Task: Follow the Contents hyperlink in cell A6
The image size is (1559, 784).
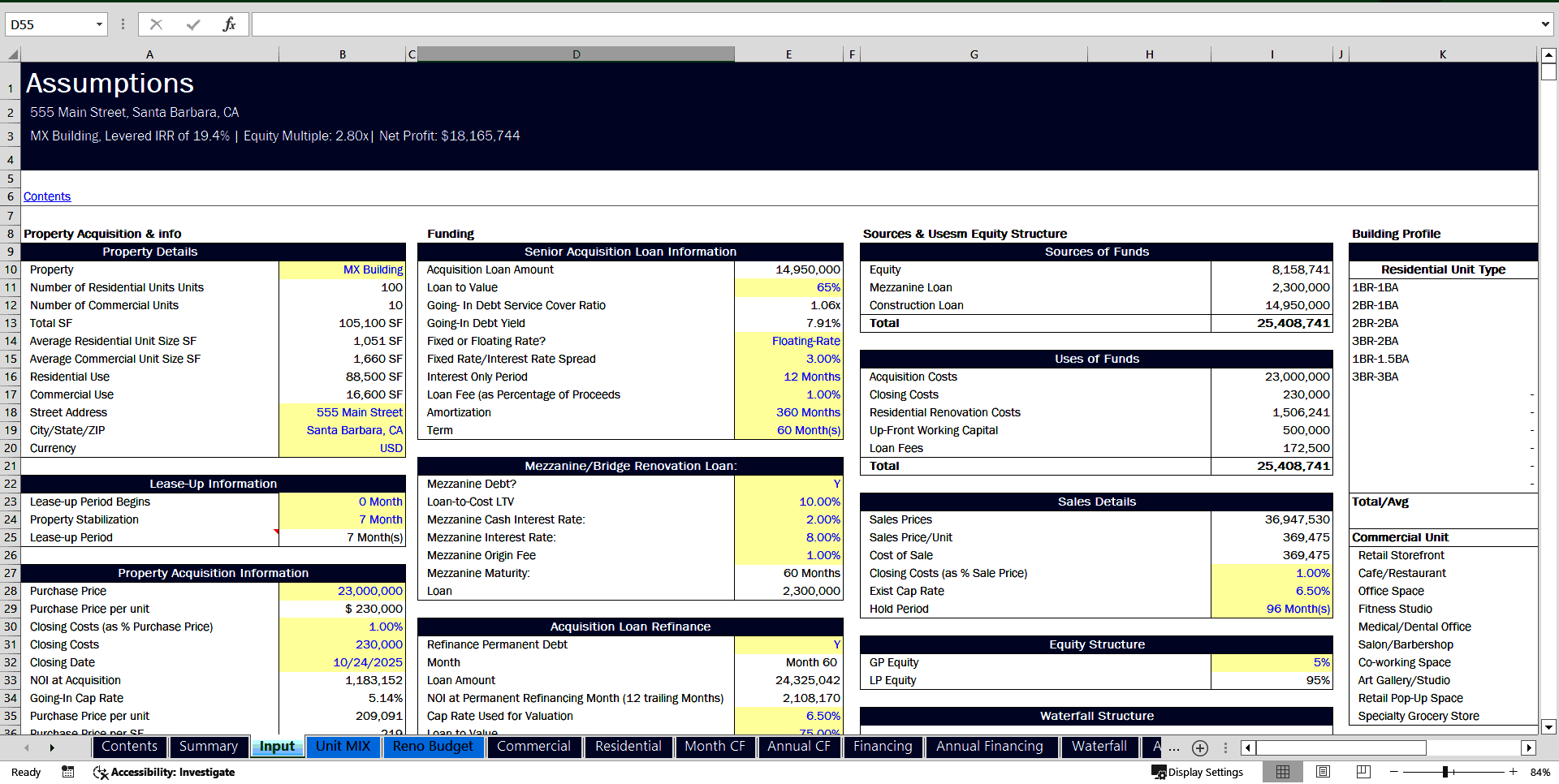Action: 47,196
